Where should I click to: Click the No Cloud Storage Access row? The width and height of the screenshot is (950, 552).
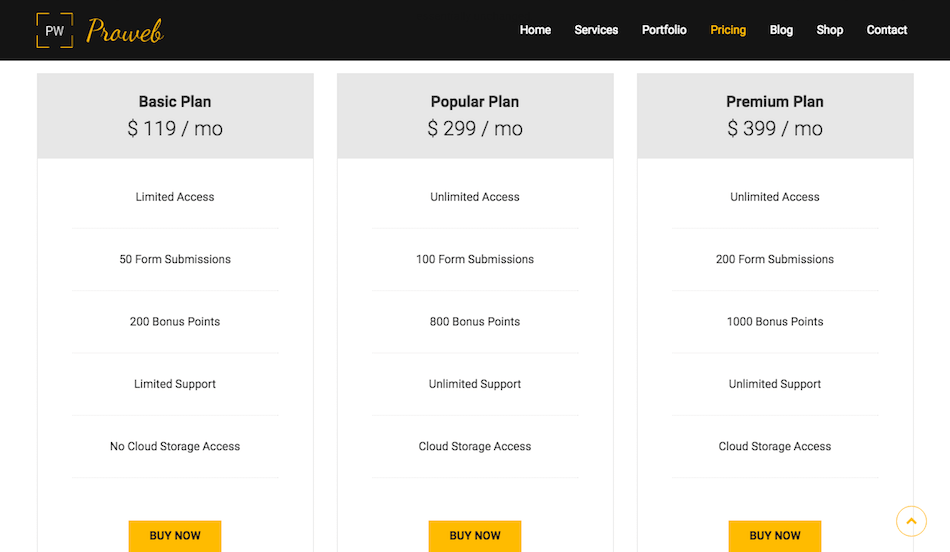coord(175,447)
